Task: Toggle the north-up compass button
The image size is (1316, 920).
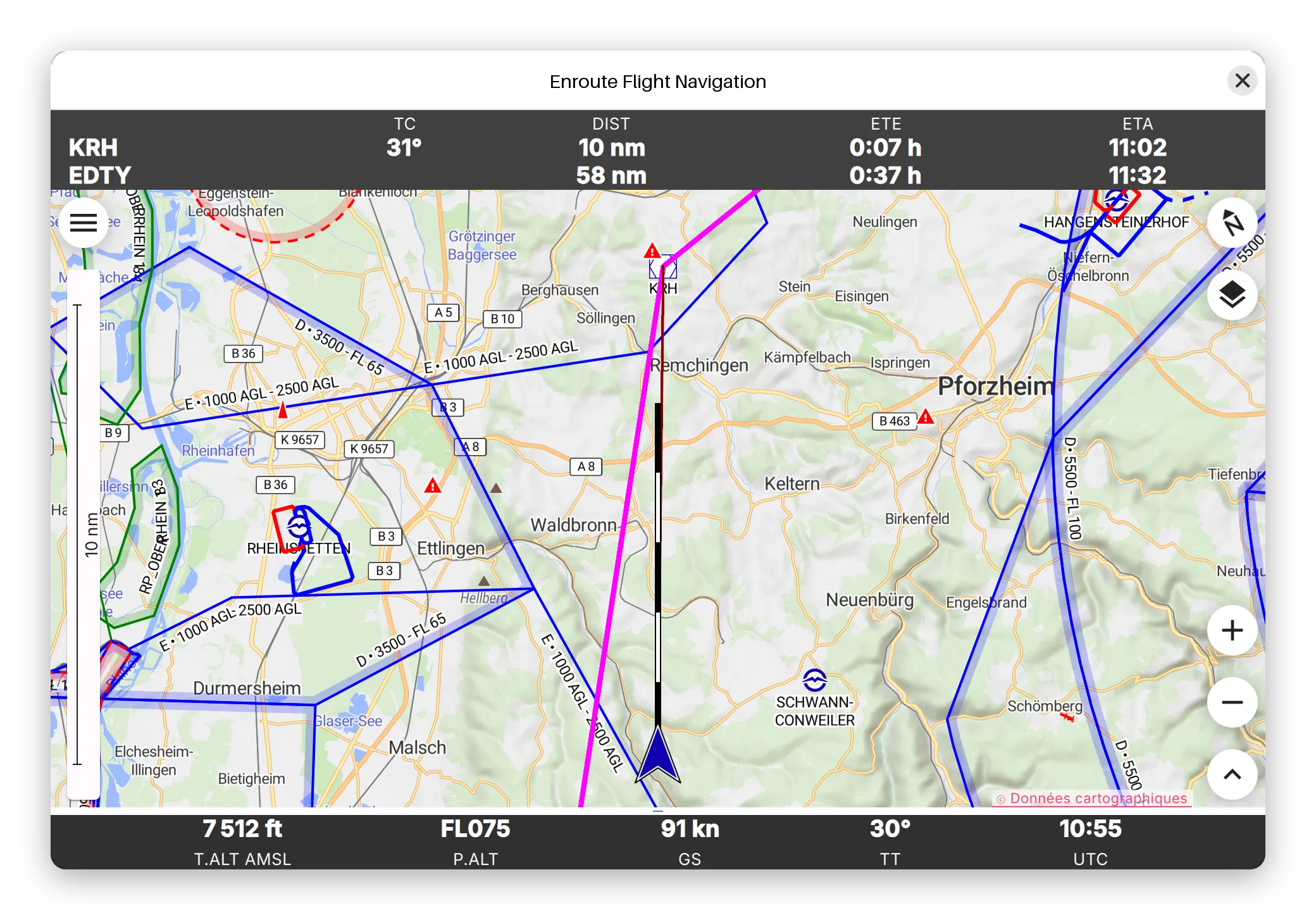Action: click(1232, 223)
